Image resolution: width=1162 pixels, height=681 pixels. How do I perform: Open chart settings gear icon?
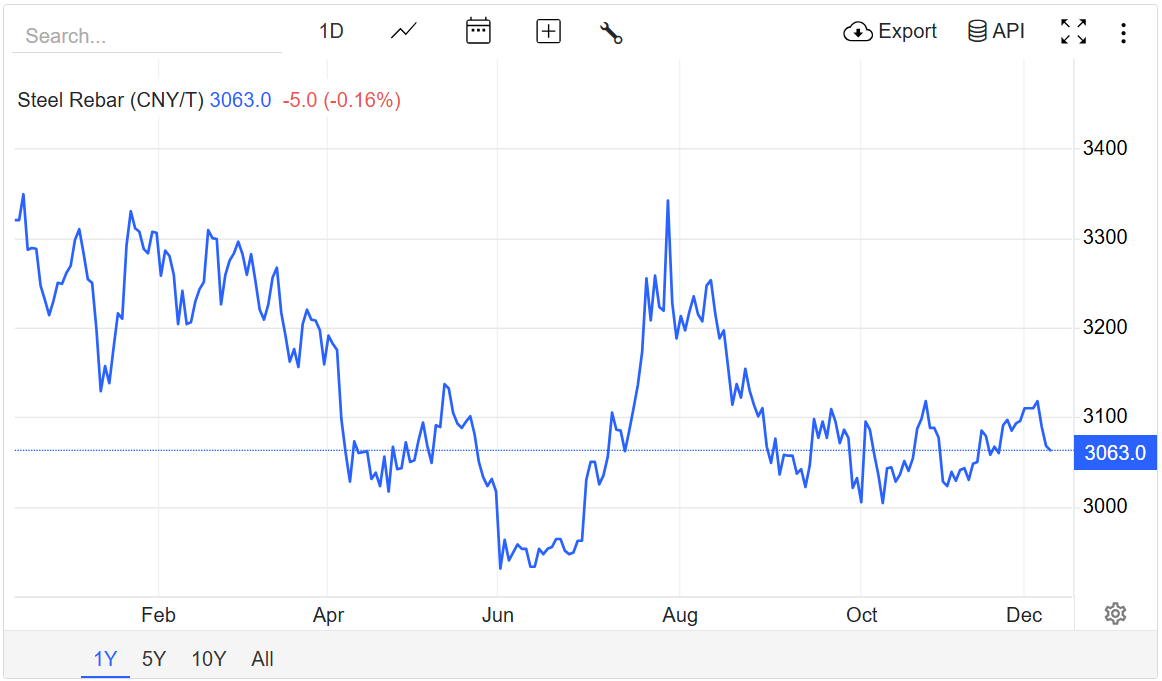(x=1115, y=613)
